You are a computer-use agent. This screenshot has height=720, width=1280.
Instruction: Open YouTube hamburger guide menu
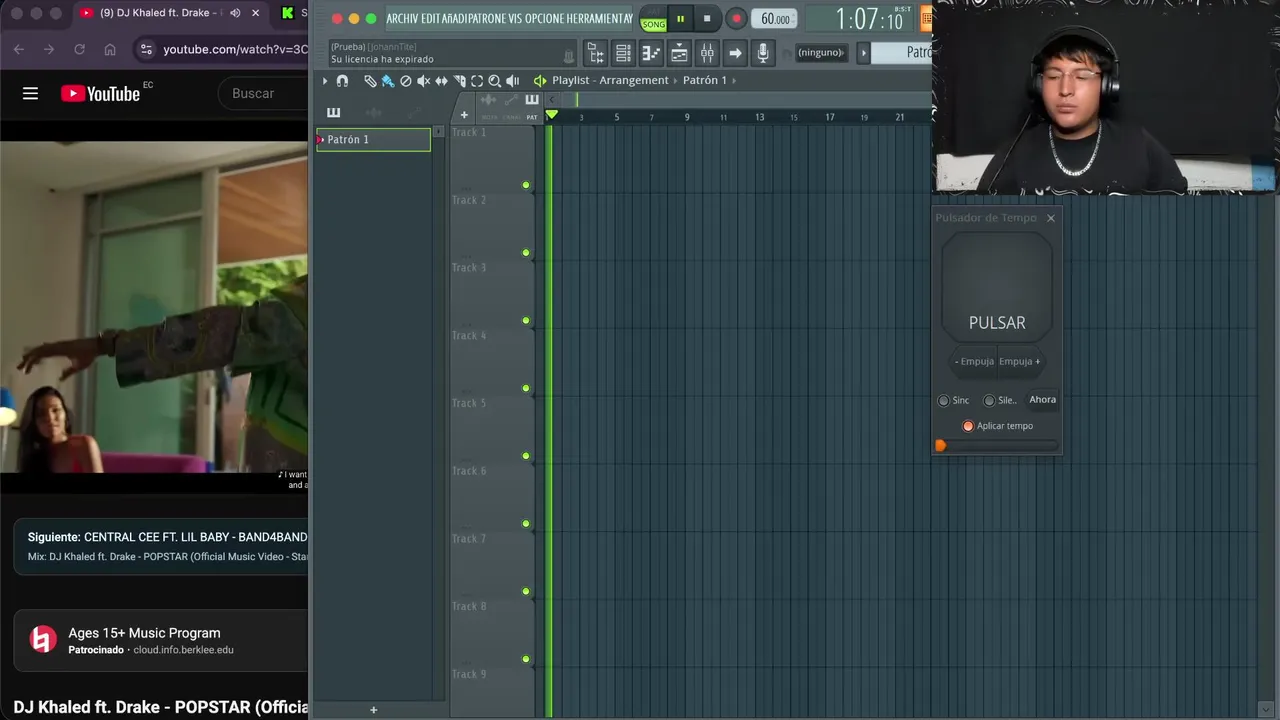click(30, 93)
